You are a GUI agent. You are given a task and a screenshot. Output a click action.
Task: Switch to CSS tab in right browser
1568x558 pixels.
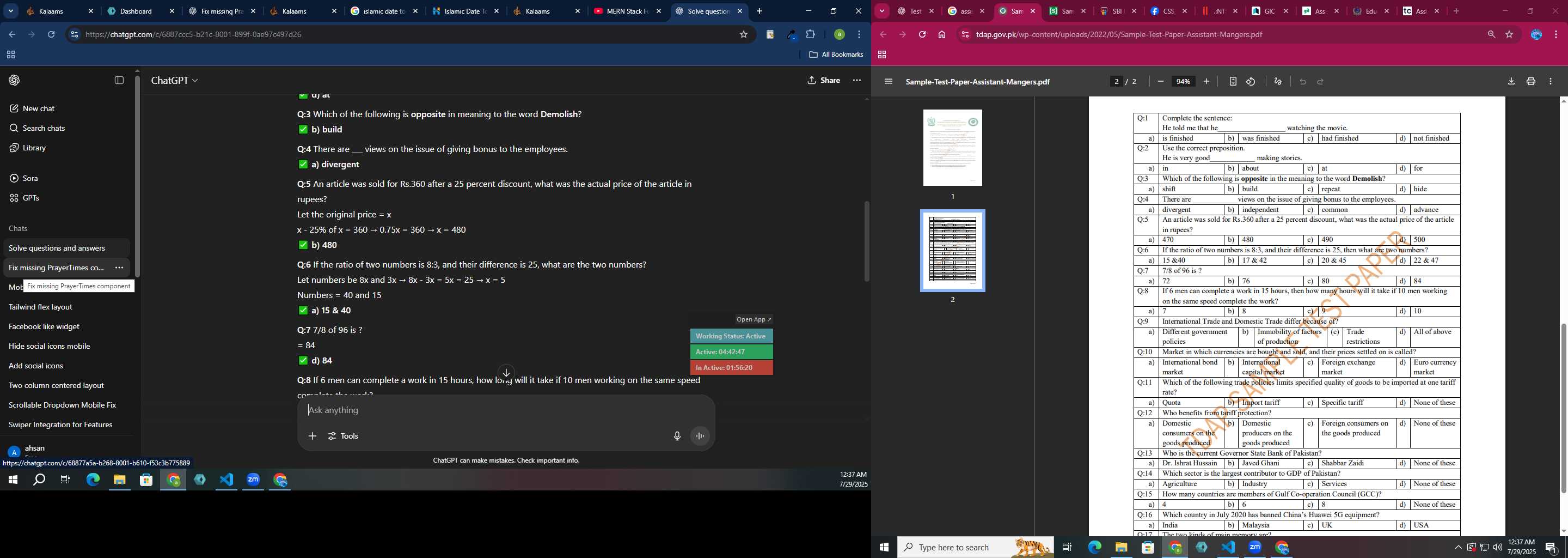coord(1167,11)
